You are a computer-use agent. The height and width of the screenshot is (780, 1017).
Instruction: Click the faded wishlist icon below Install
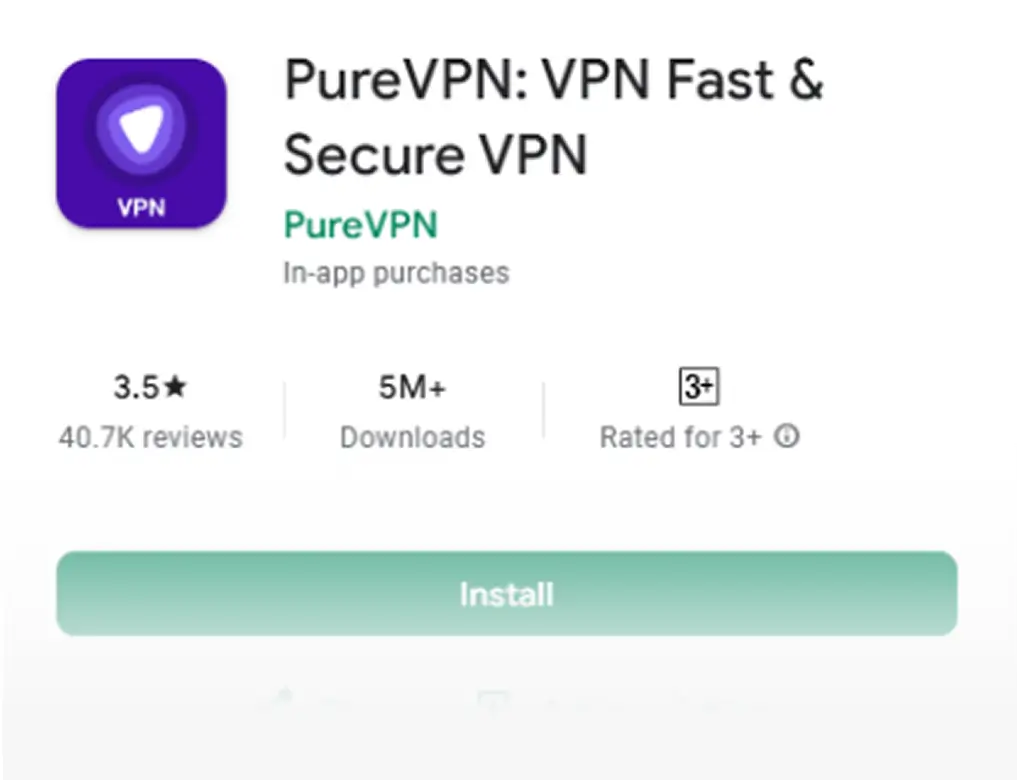tap(493, 701)
